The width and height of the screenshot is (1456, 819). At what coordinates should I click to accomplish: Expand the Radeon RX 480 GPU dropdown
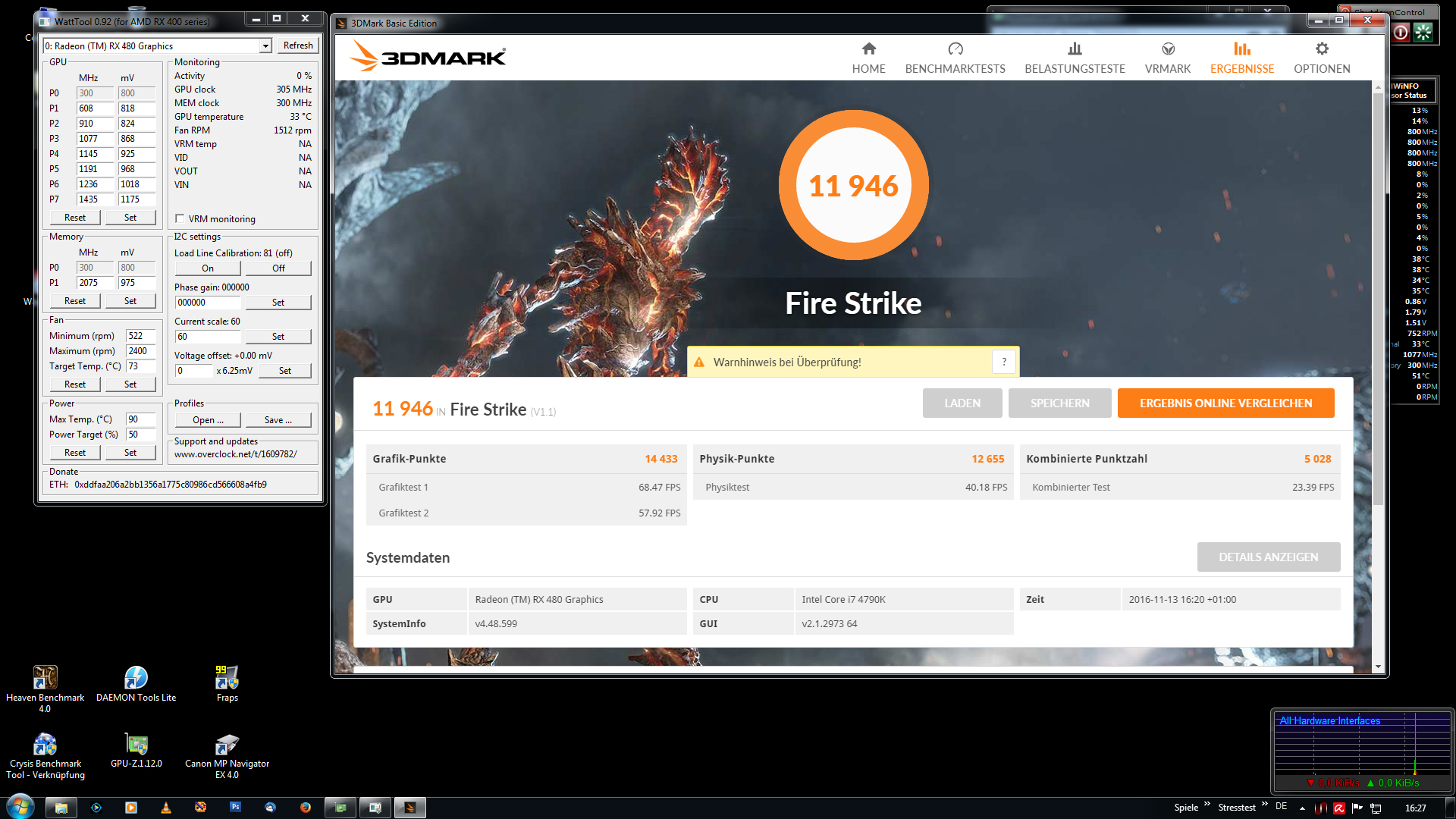pyautogui.click(x=265, y=46)
